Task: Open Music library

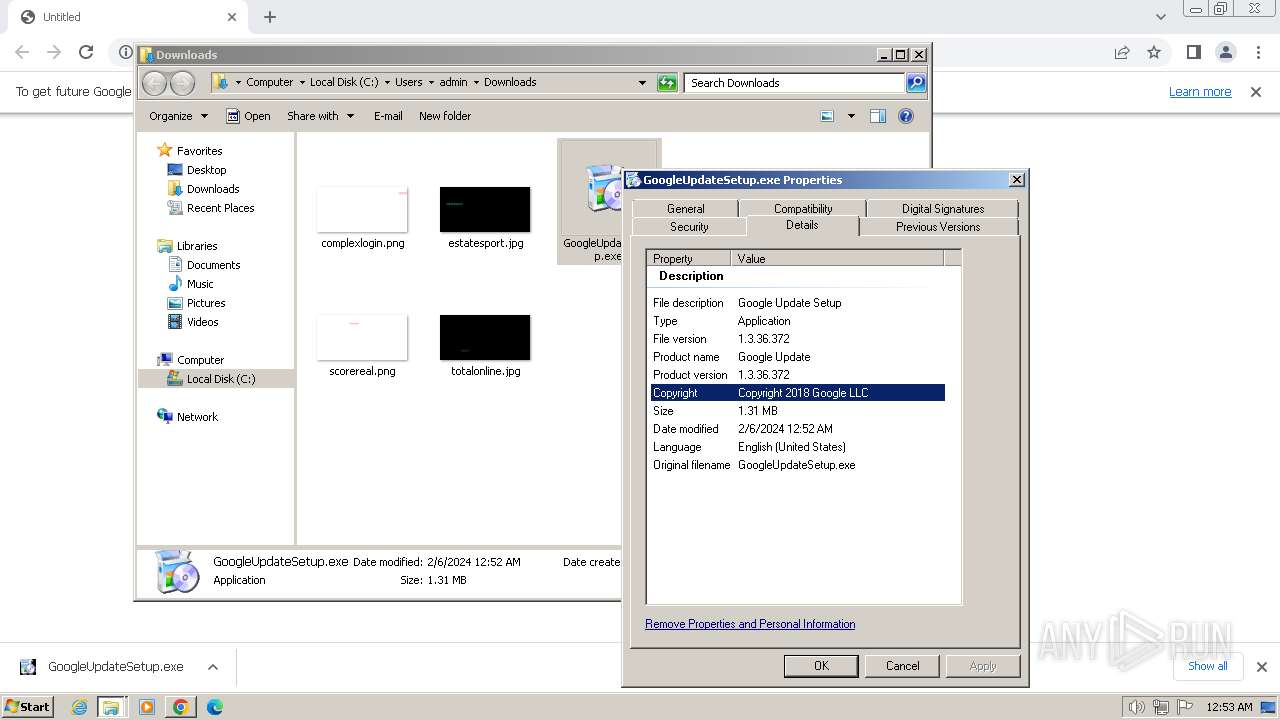Action: coord(200,284)
